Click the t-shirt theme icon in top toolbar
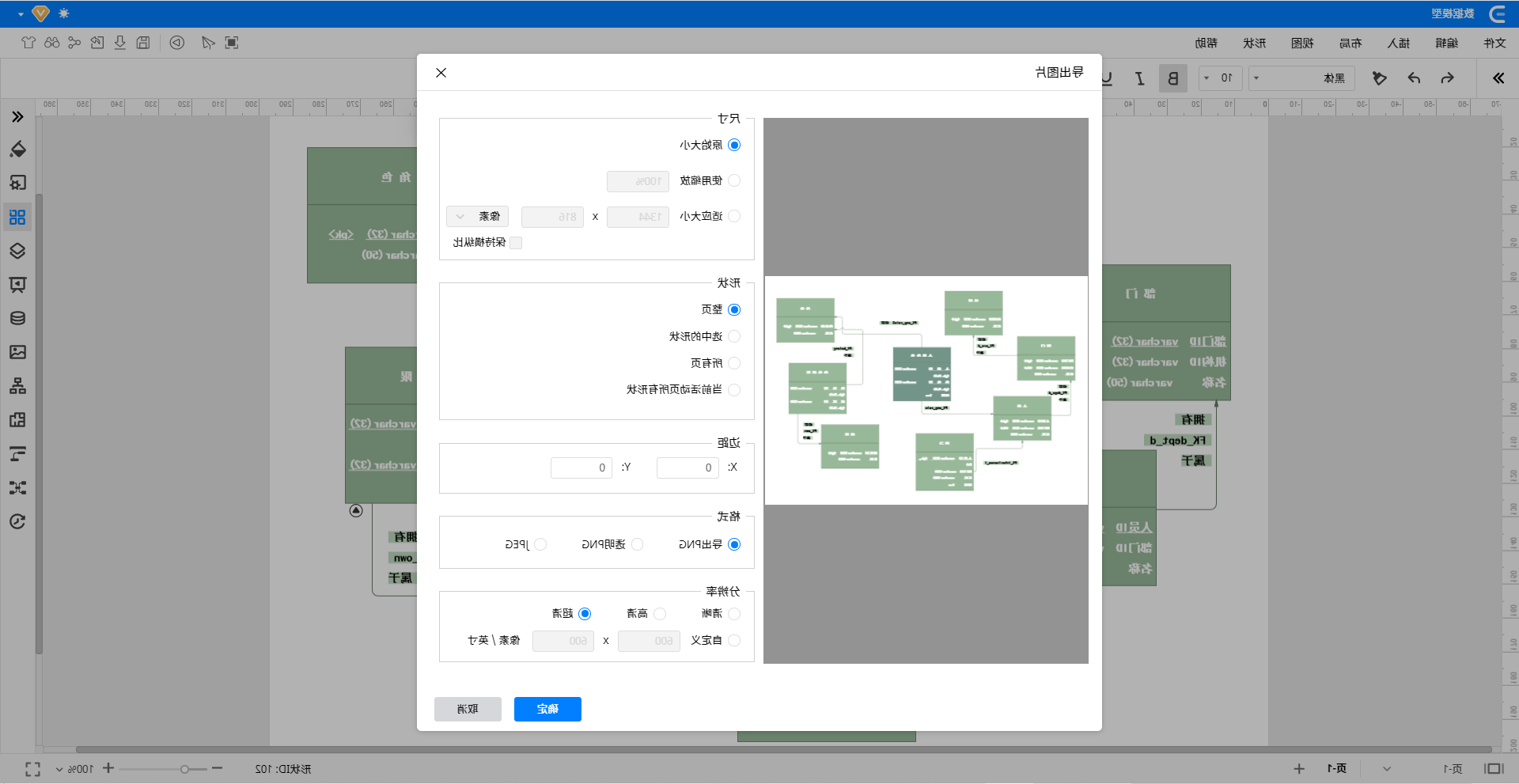The height and width of the screenshot is (784, 1519). (28, 43)
